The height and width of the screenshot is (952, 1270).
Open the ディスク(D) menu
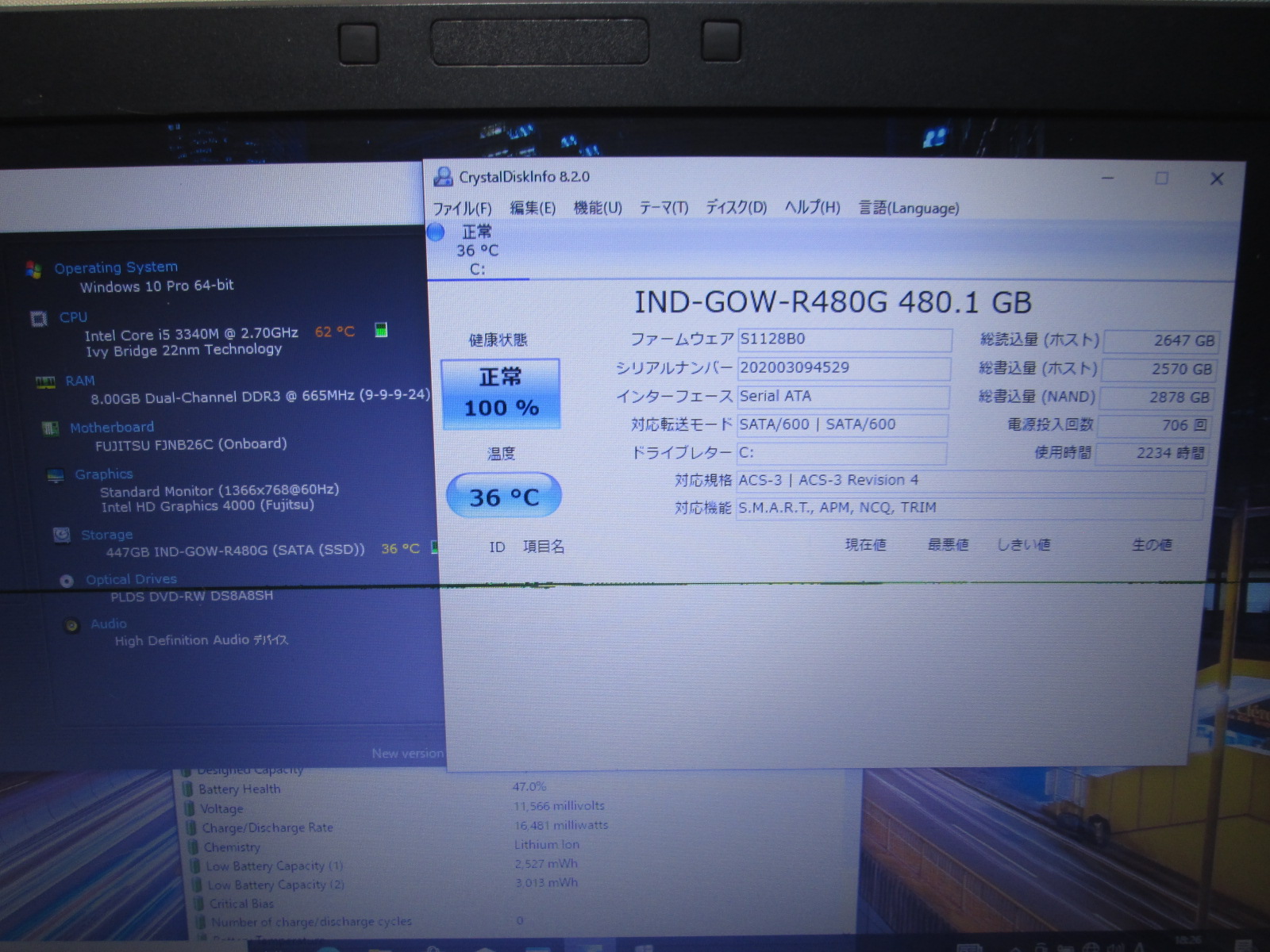tap(736, 208)
